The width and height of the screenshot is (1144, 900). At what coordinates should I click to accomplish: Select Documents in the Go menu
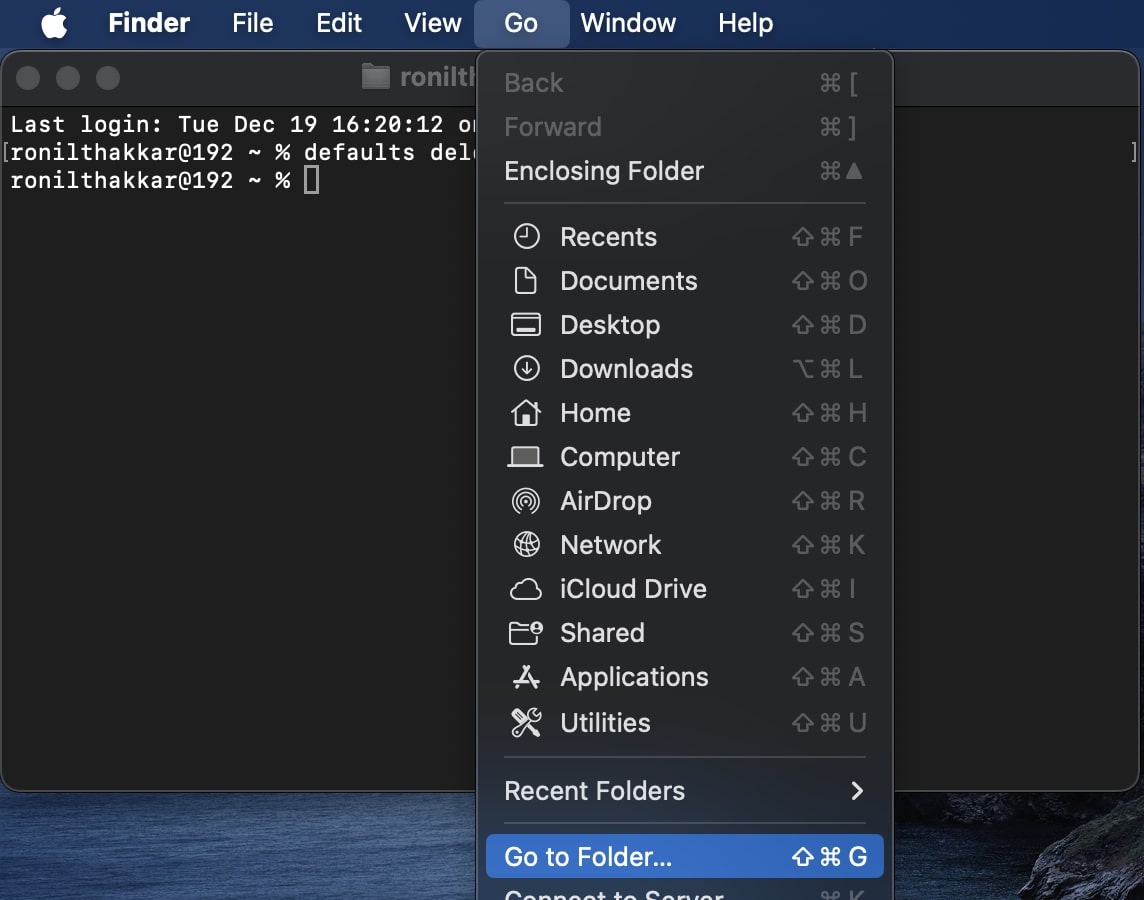[x=684, y=281]
